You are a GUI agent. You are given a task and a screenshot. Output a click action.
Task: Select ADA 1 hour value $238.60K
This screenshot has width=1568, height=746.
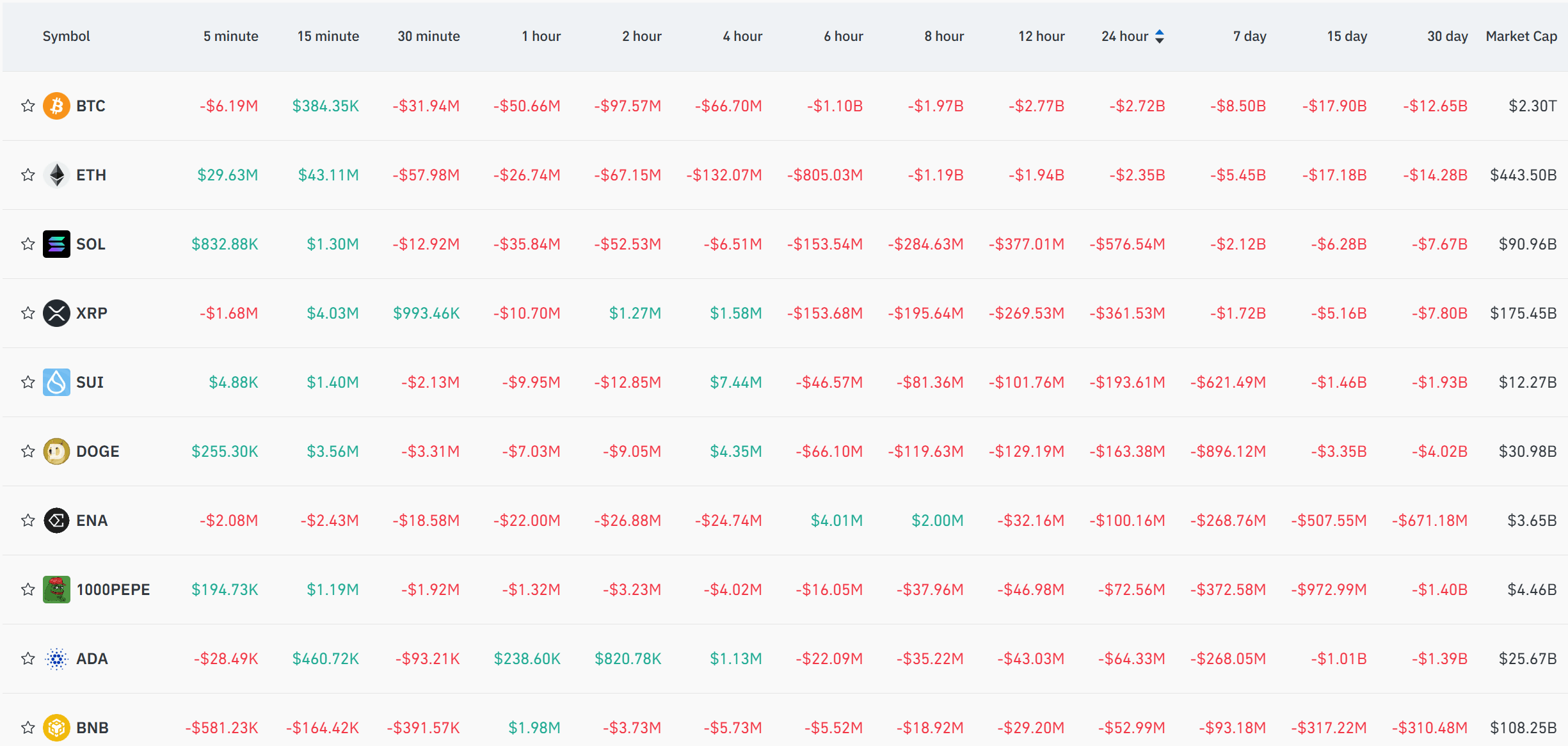click(527, 659)
